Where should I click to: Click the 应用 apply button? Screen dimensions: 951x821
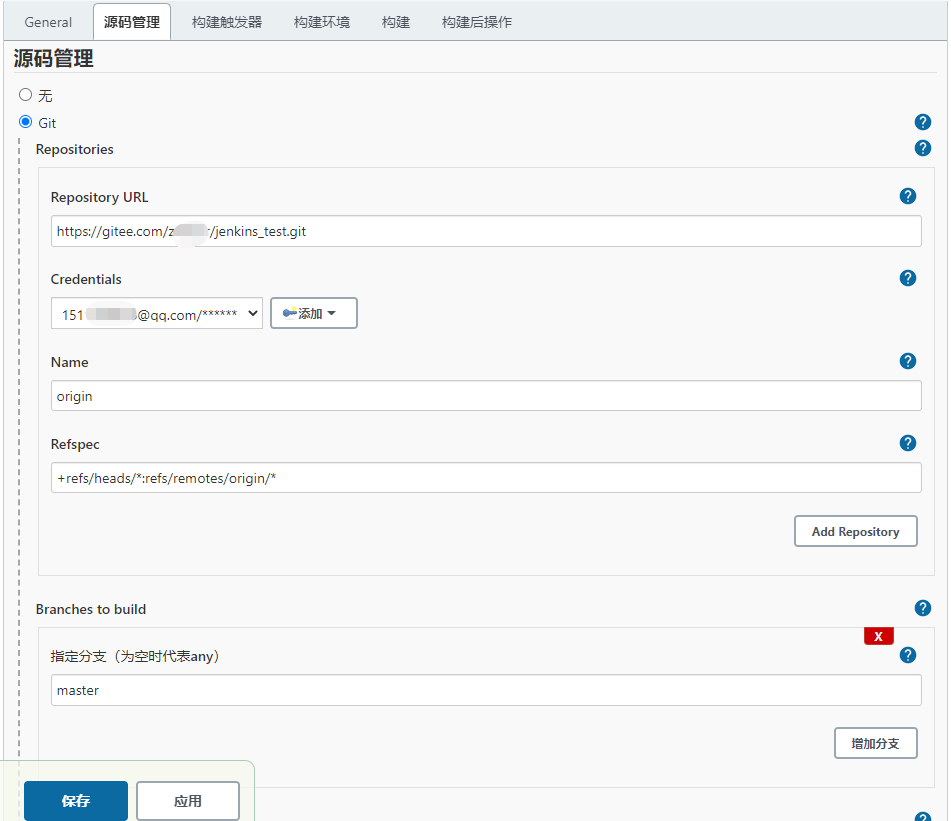point(188,800)
